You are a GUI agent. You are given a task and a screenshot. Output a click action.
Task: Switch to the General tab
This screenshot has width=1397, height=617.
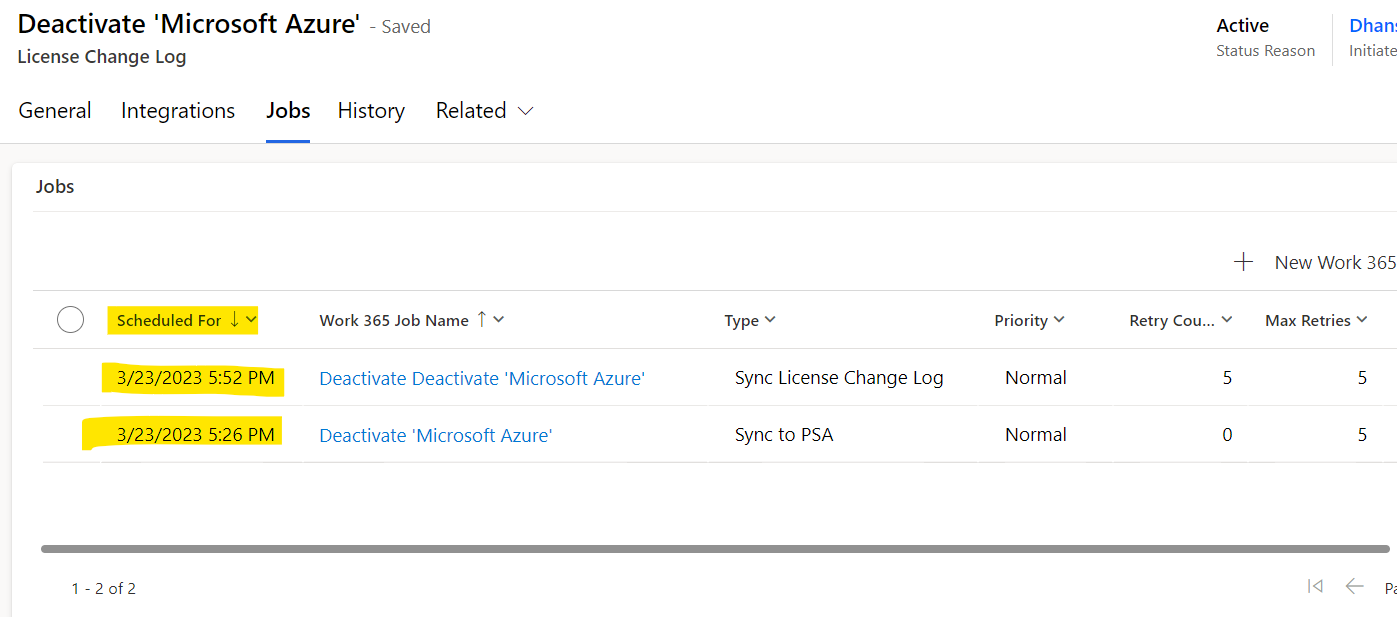pyautogui.click(x=55, y=111)
